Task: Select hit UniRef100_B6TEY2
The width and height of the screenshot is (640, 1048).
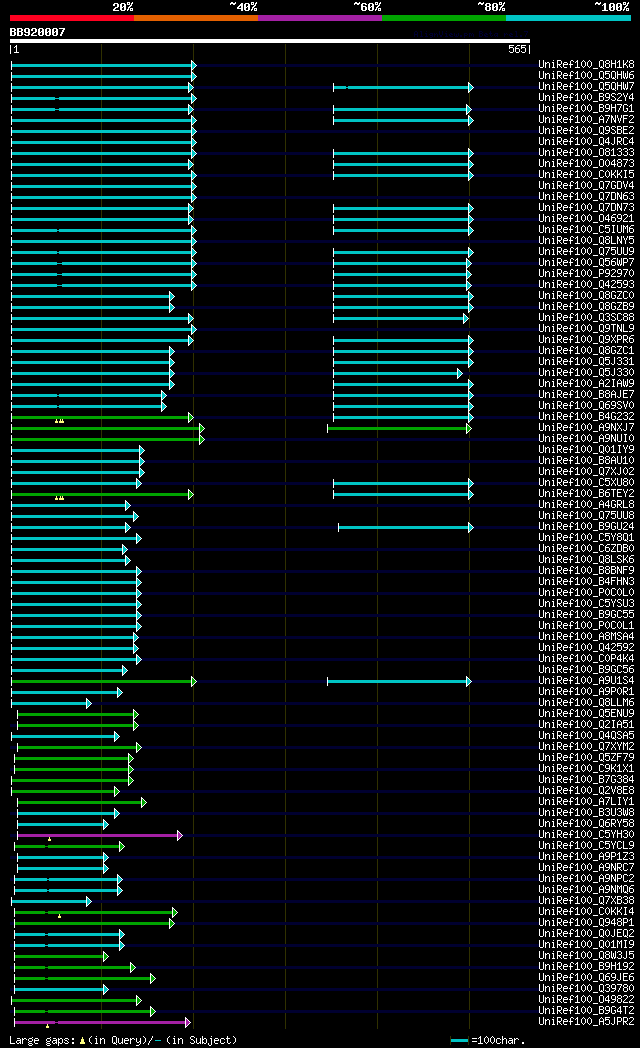Action: [x=587, y=494]
